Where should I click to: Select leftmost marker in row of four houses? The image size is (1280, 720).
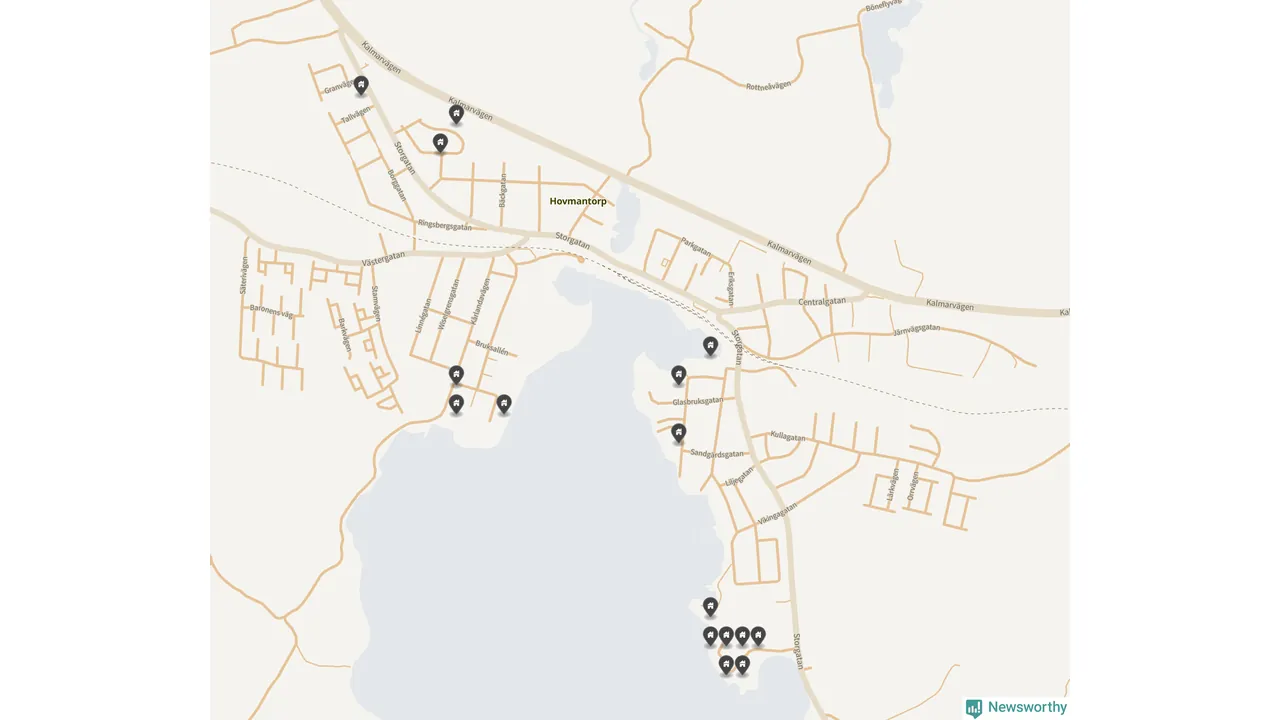[x=710, y=635]
